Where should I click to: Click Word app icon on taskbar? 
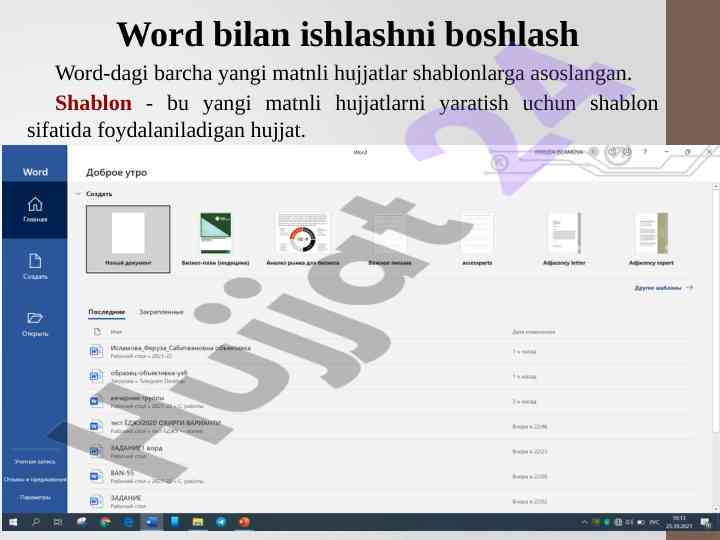pos(151,522)
